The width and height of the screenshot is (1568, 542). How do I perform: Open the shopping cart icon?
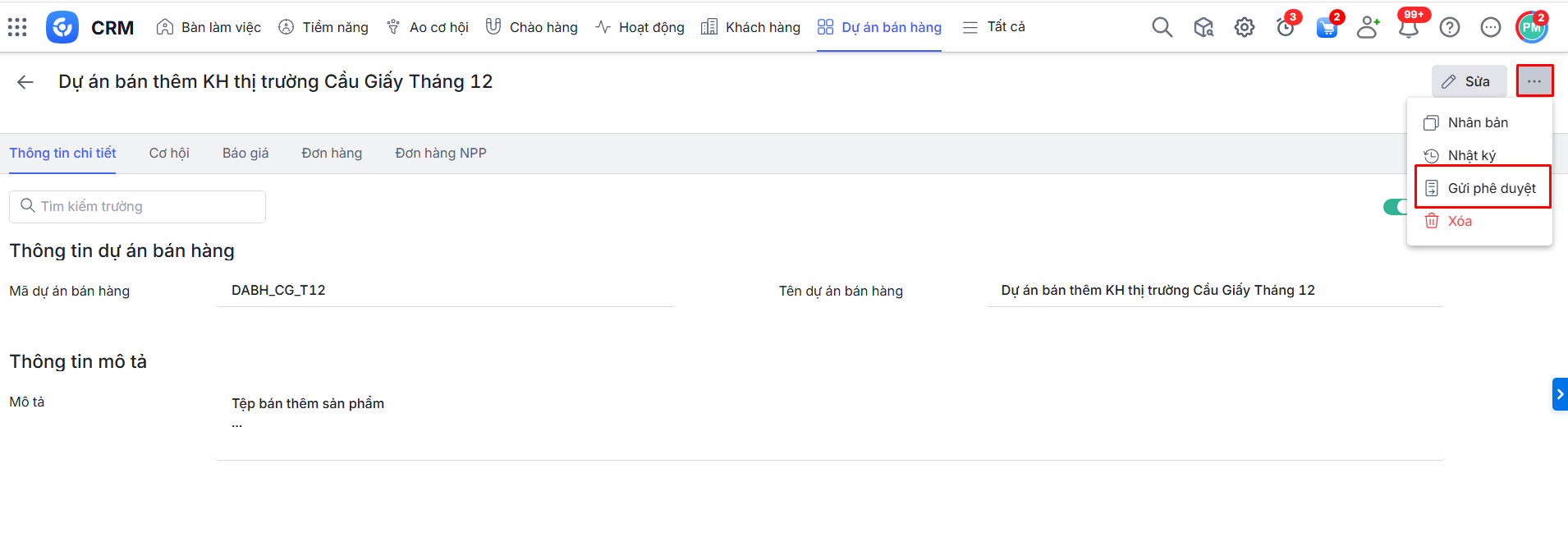pyautogui.click(x=1327, y=28)
